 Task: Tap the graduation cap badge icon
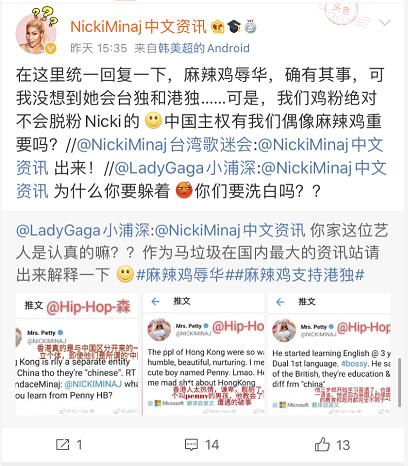[x=234, y=26]
